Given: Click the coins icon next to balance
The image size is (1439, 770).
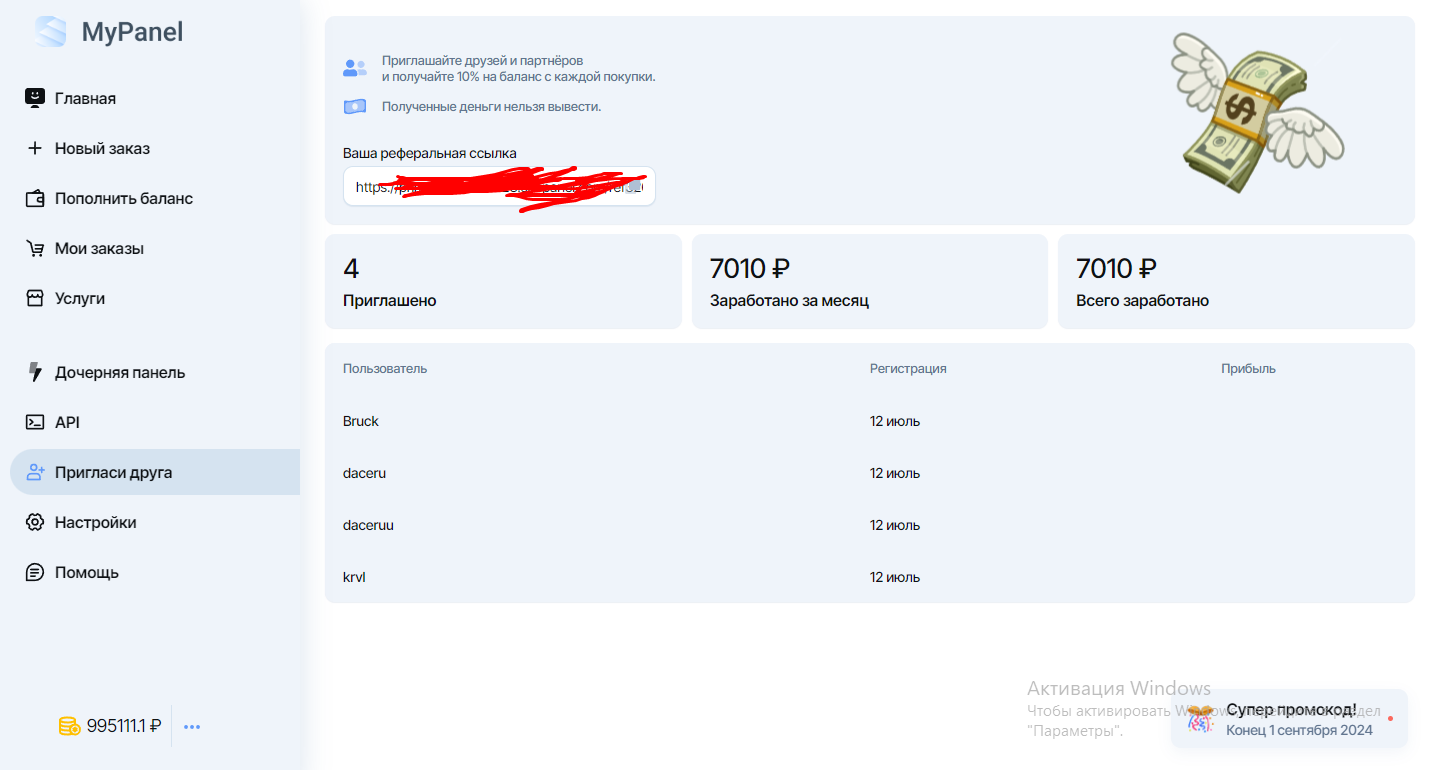Looking at the screenshot, I should coord(69,727).
